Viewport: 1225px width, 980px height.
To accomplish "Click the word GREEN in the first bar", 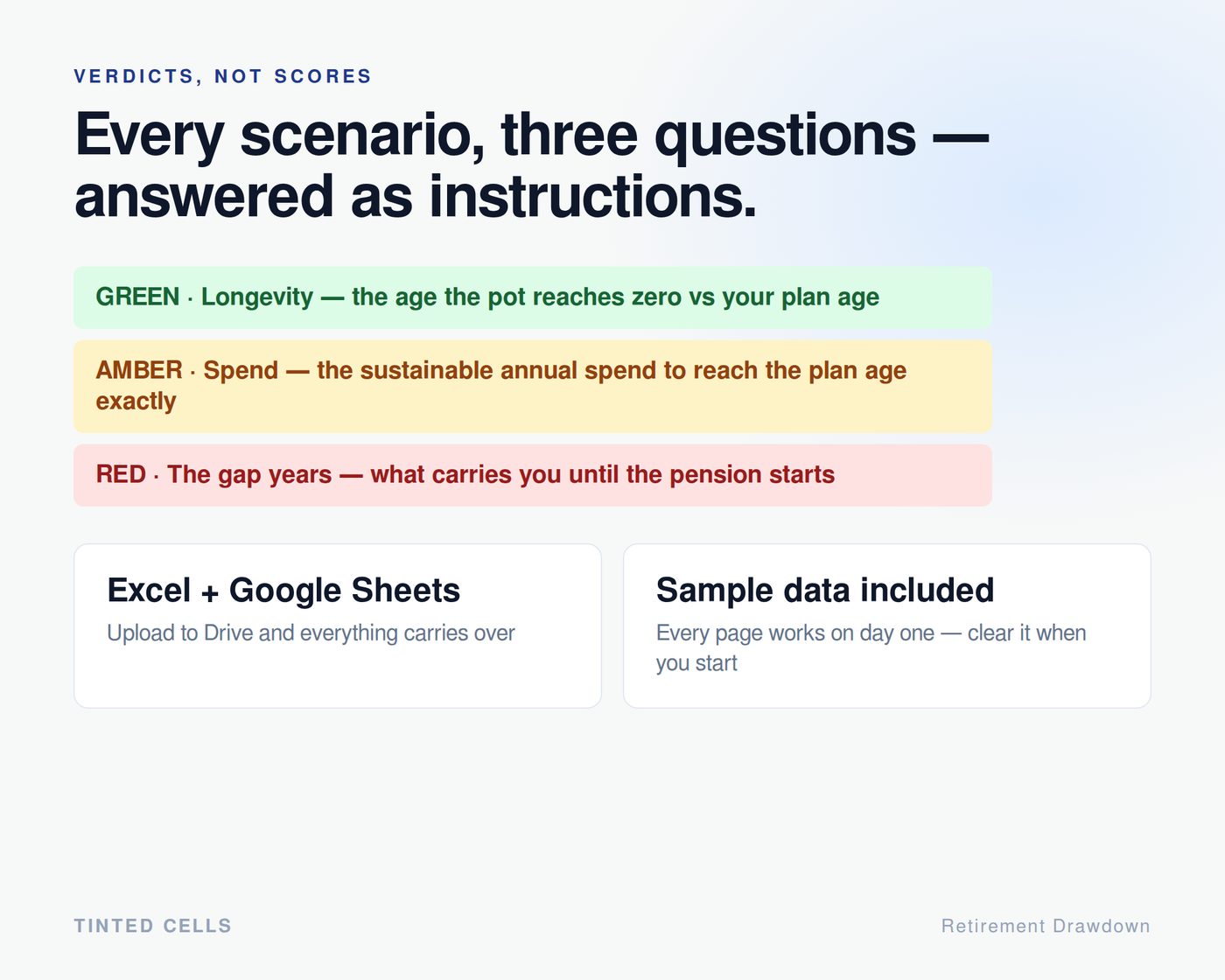I will coord(137,297).
